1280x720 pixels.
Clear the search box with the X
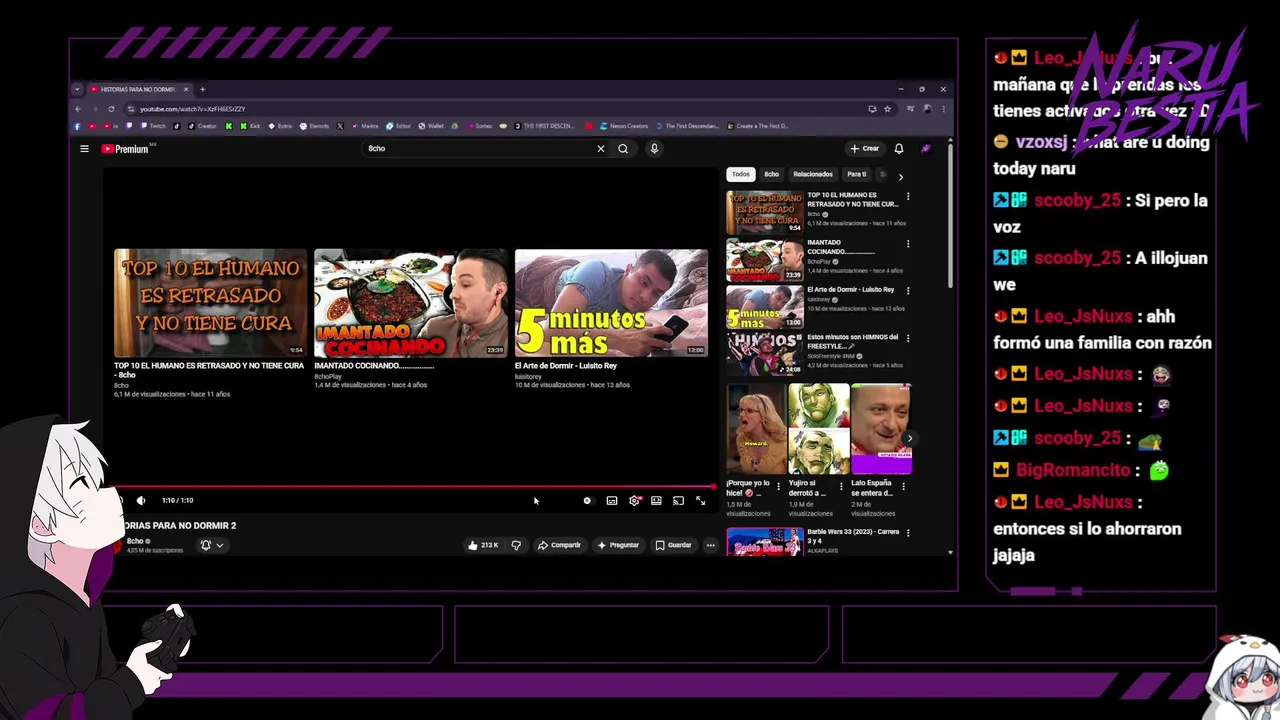click(x=601, y=148)
